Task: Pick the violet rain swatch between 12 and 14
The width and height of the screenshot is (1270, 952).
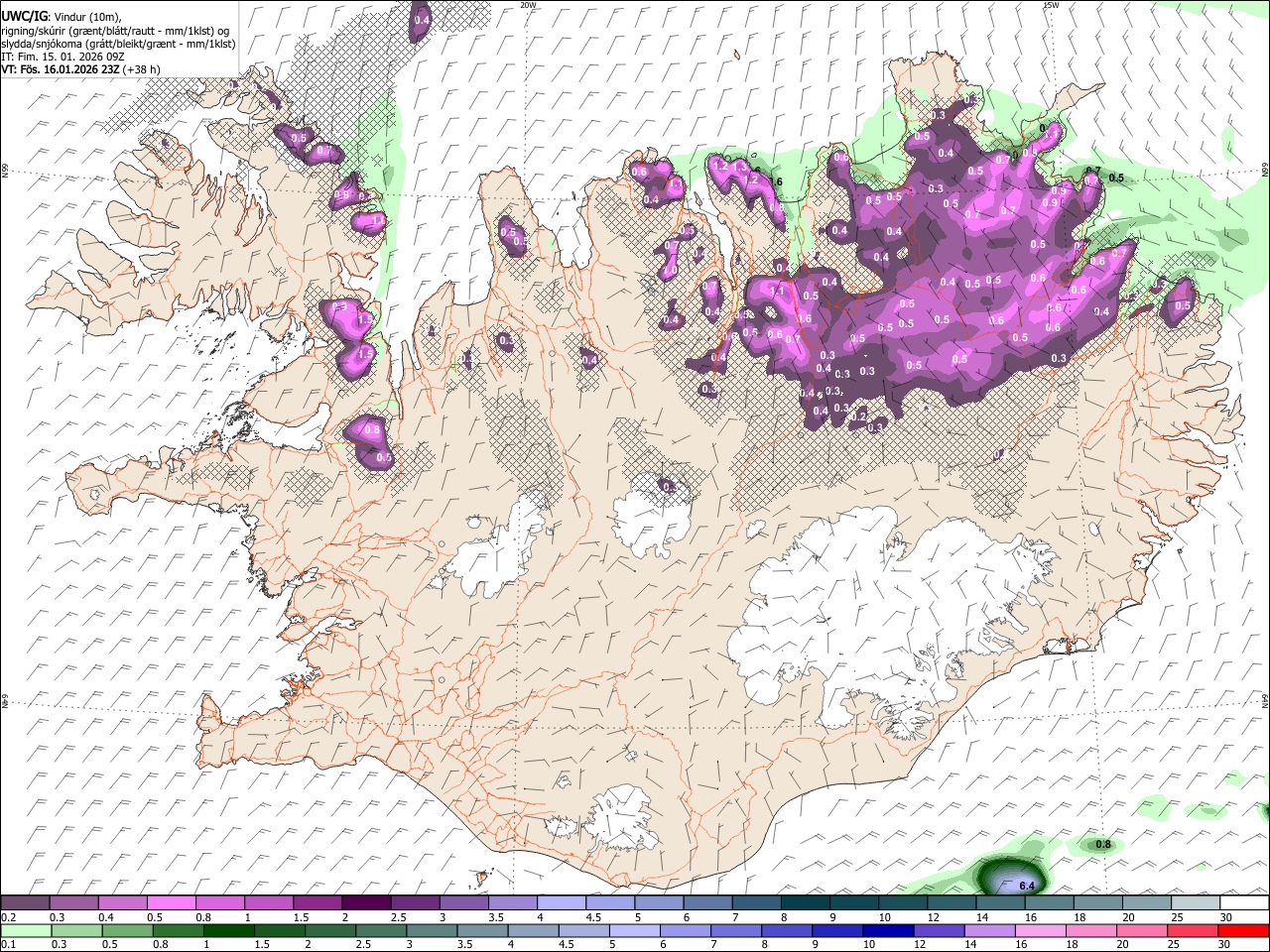Action: pos(940,930)
